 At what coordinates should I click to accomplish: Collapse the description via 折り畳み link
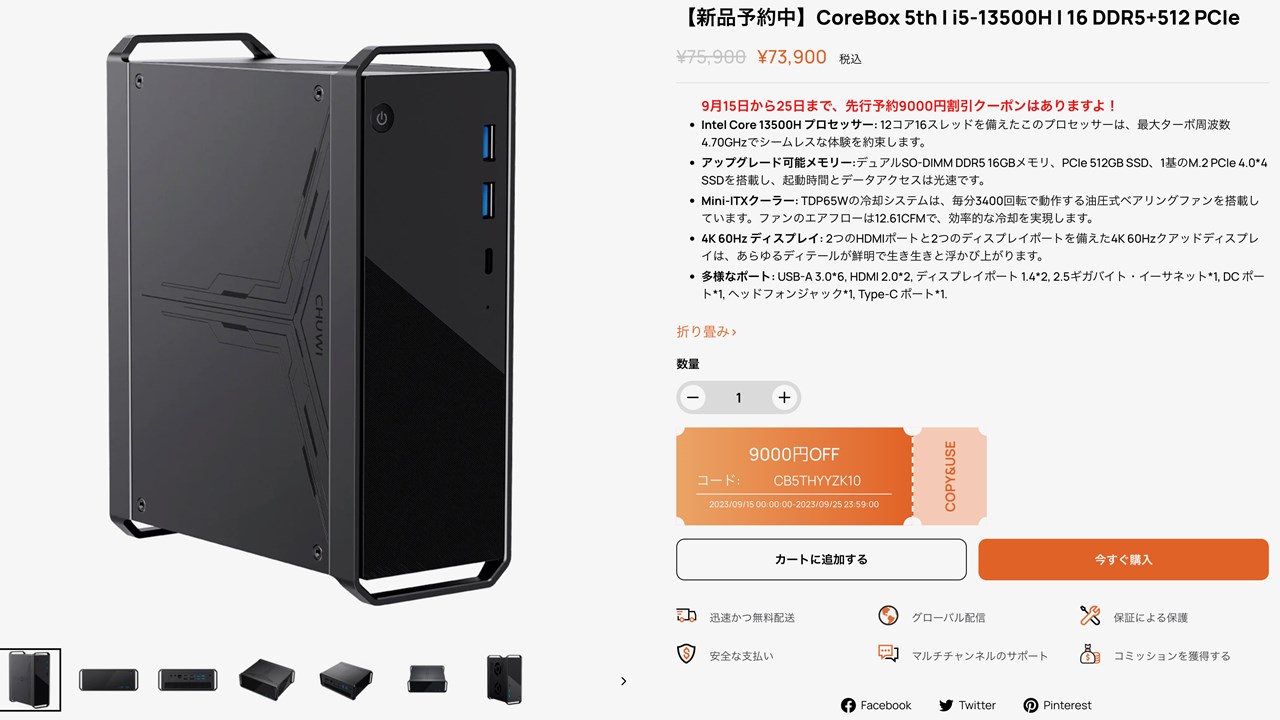click(706, 331)
